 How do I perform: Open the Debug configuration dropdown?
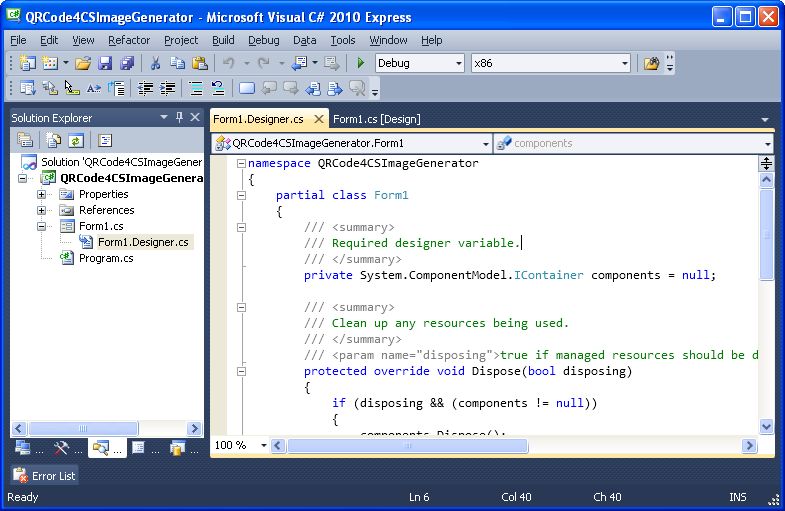pos(459,63)
